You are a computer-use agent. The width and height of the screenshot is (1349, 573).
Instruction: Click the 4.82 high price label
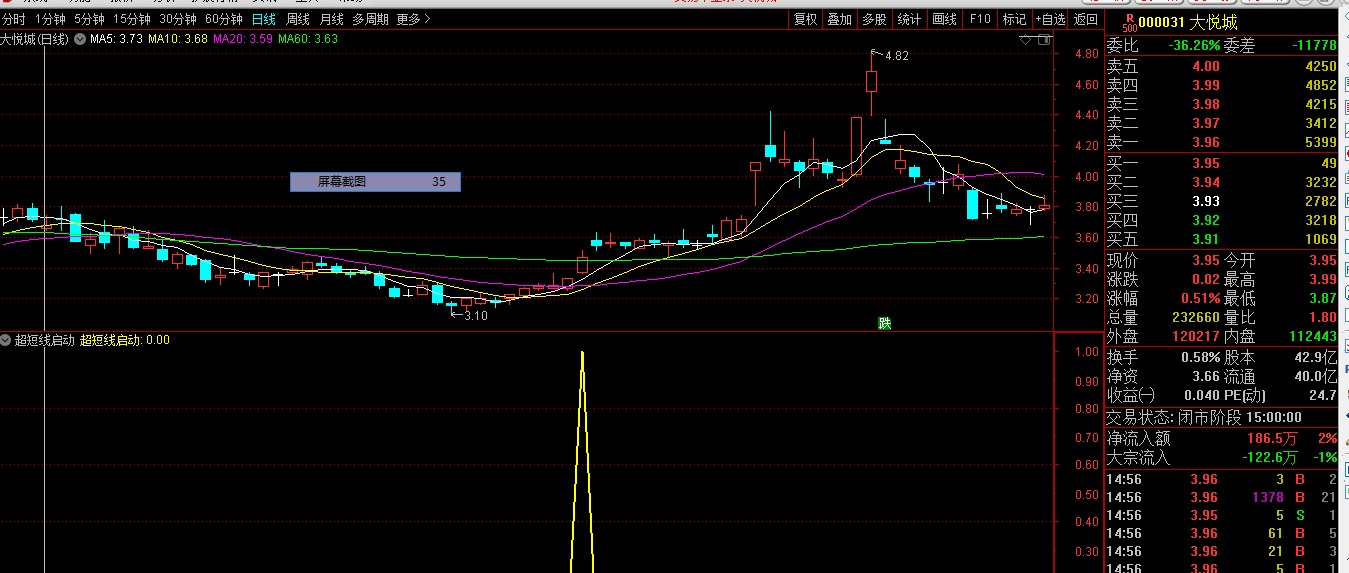[896, 56]
